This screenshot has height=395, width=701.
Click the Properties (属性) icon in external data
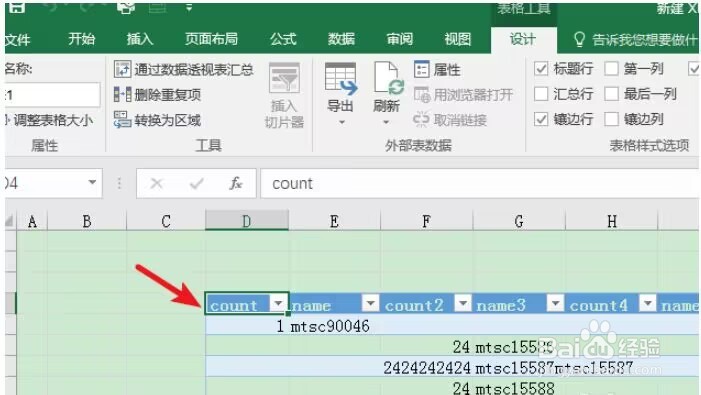click(422, 69)
